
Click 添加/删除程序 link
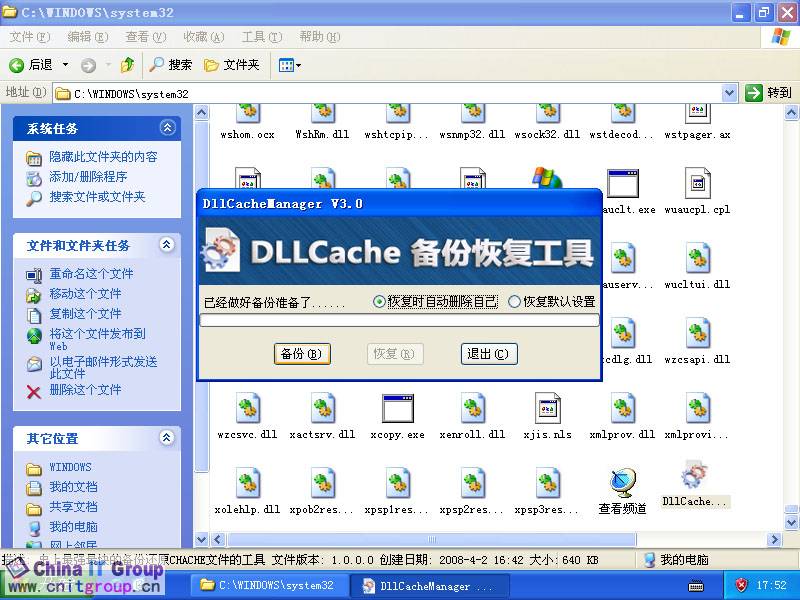(x=88, y=177)
